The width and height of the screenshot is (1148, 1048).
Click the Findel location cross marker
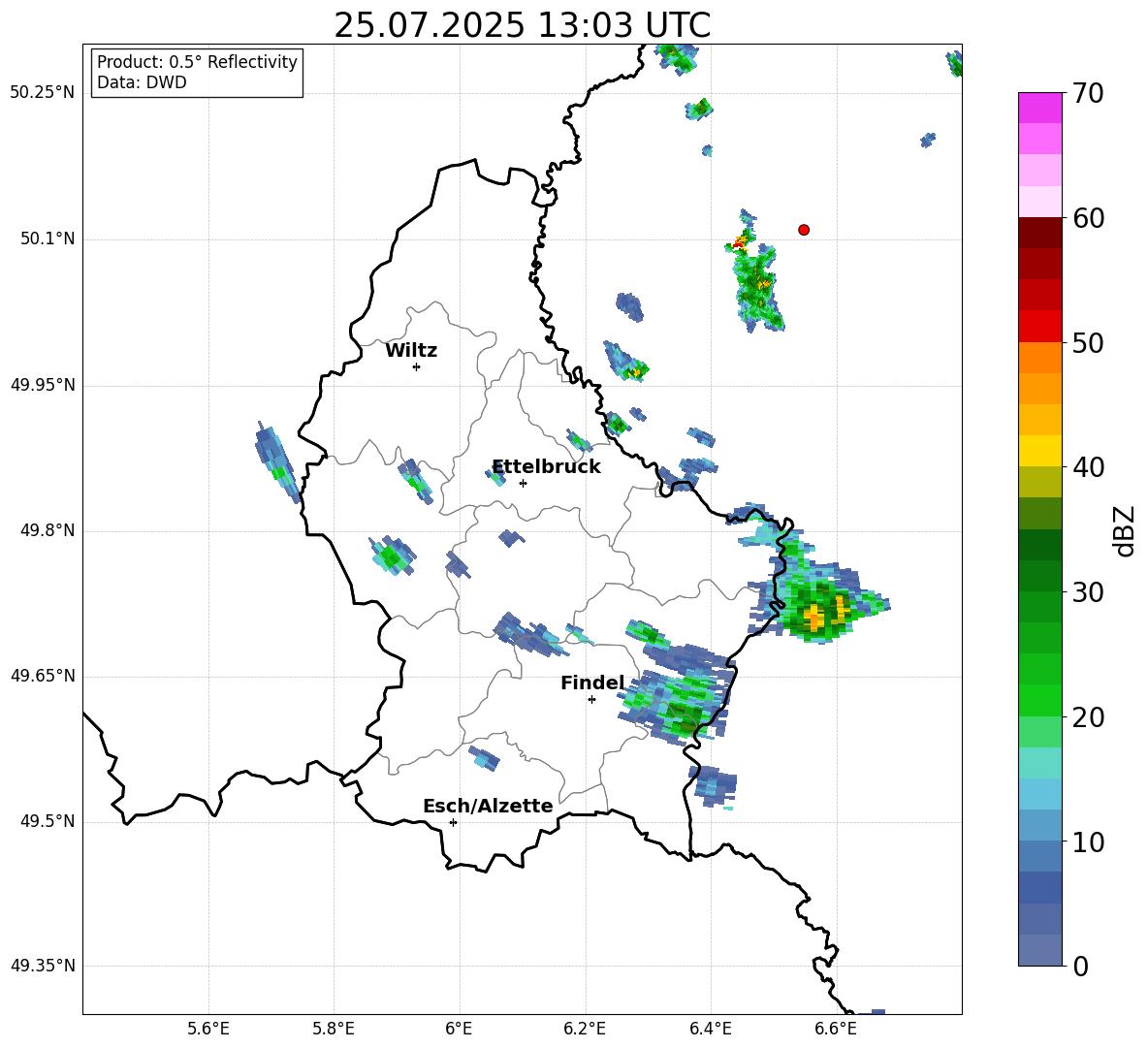pos(591,700)
